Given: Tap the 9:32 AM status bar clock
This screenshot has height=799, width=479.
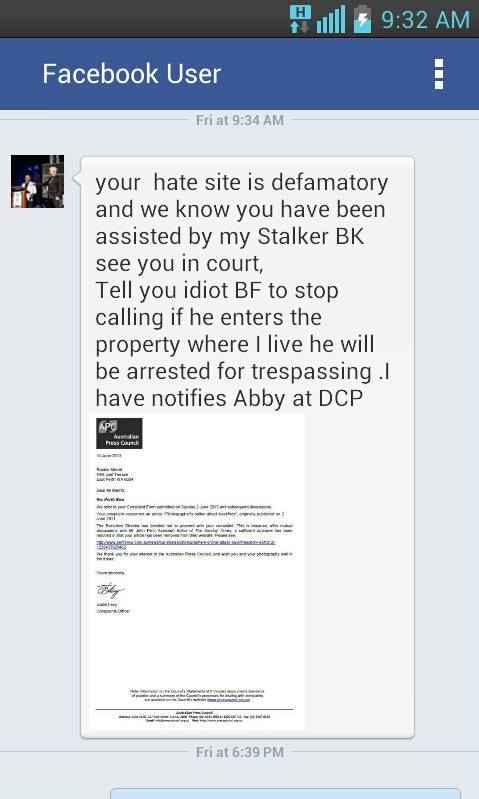Looking at the screenshot, I should point(425,20).
